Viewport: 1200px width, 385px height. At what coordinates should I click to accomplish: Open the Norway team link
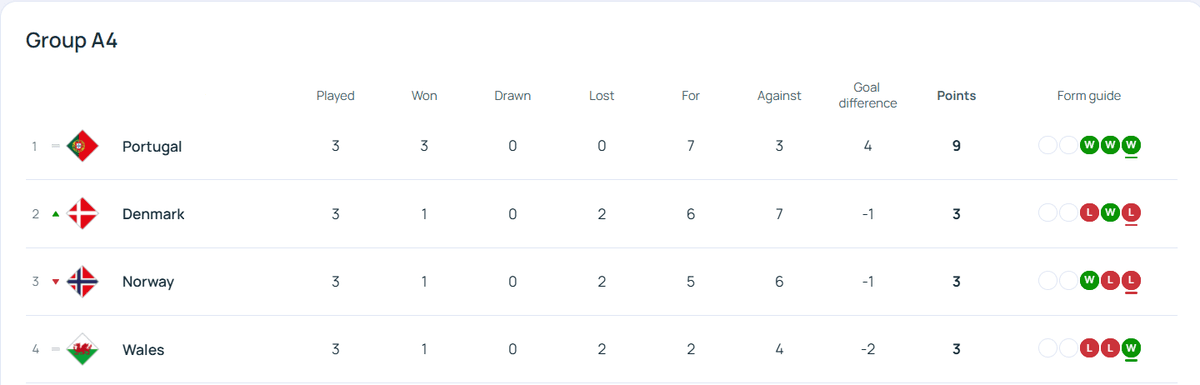click(x=148, y=282)
